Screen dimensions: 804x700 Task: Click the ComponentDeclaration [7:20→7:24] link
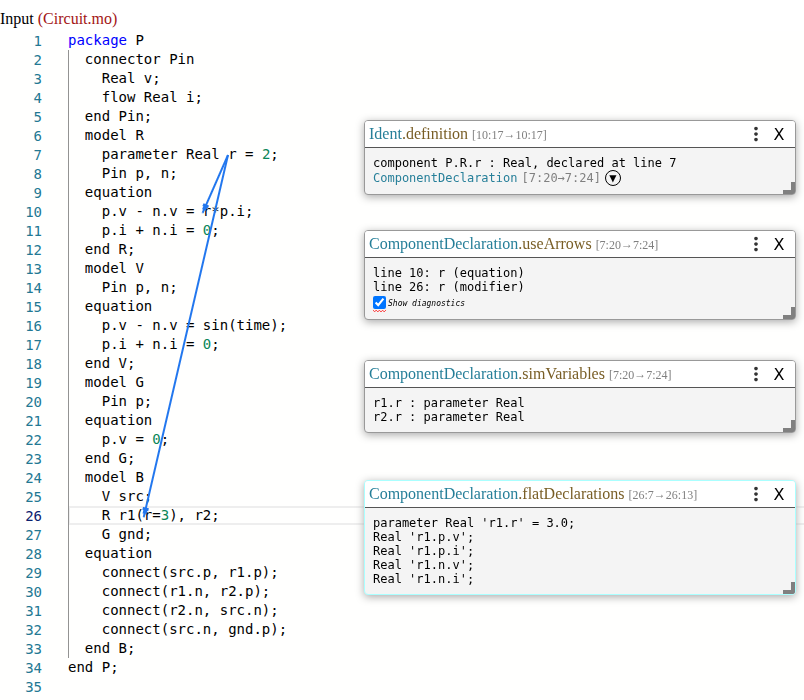tap(486, 178)
